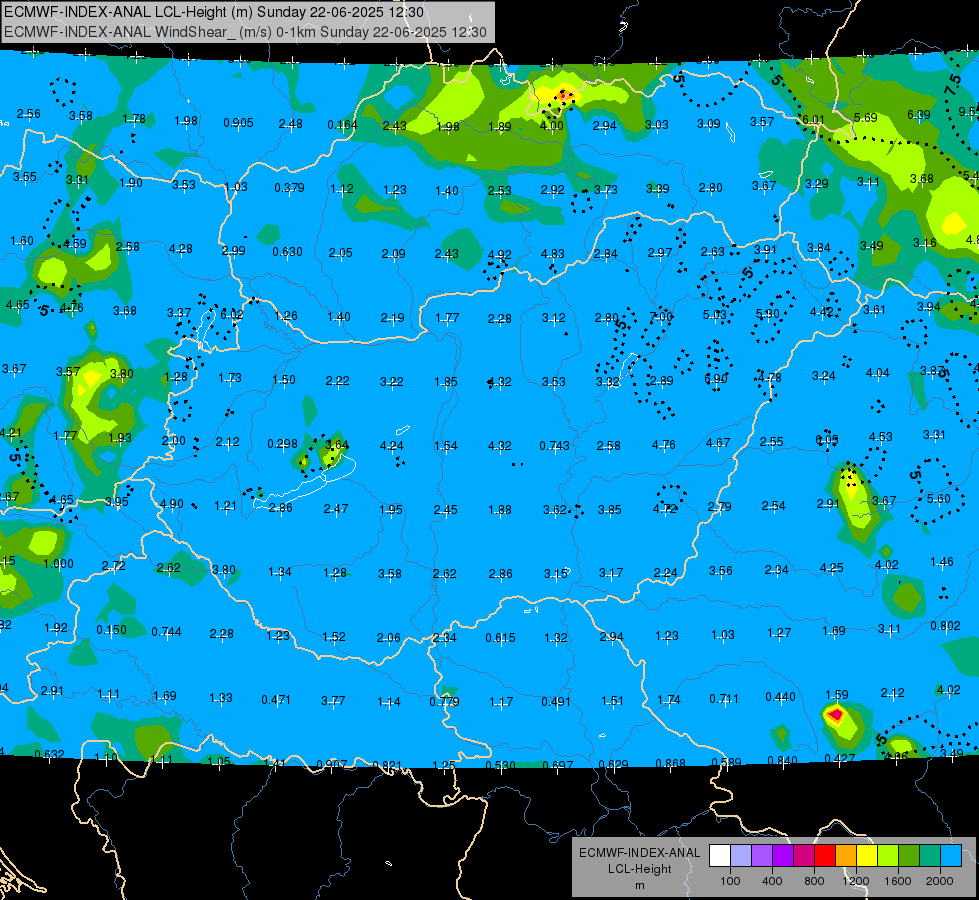The image size is (979, 900).
Task: Click the wind shear value 4.92
Action: (499, 255)
